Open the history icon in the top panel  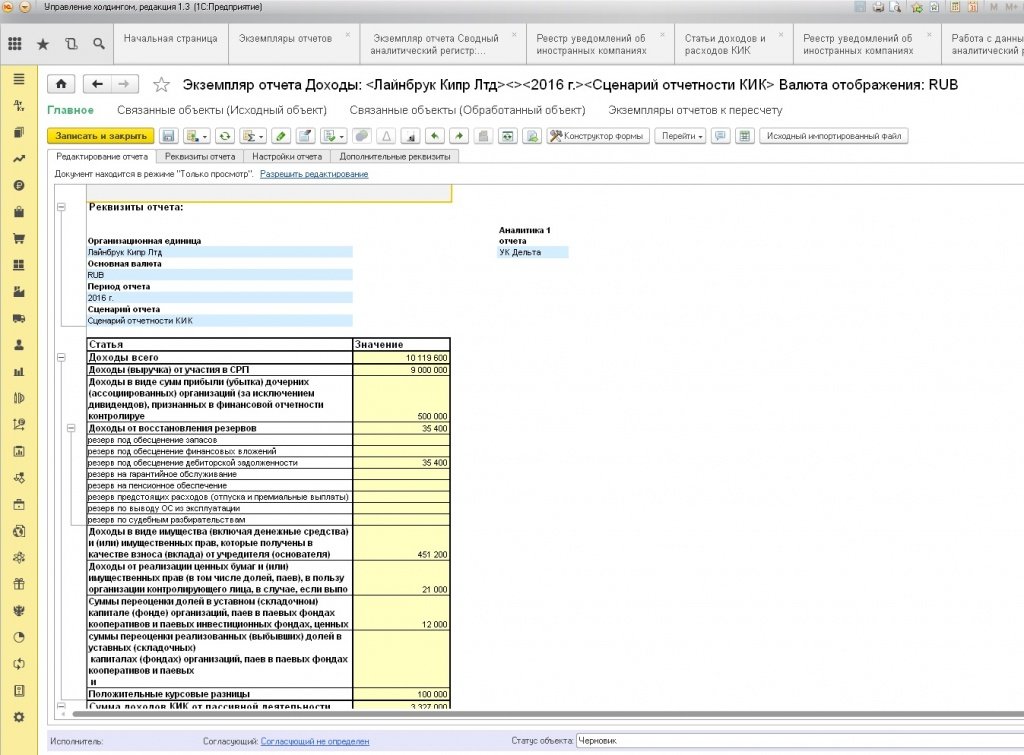[x=71, y=44]
